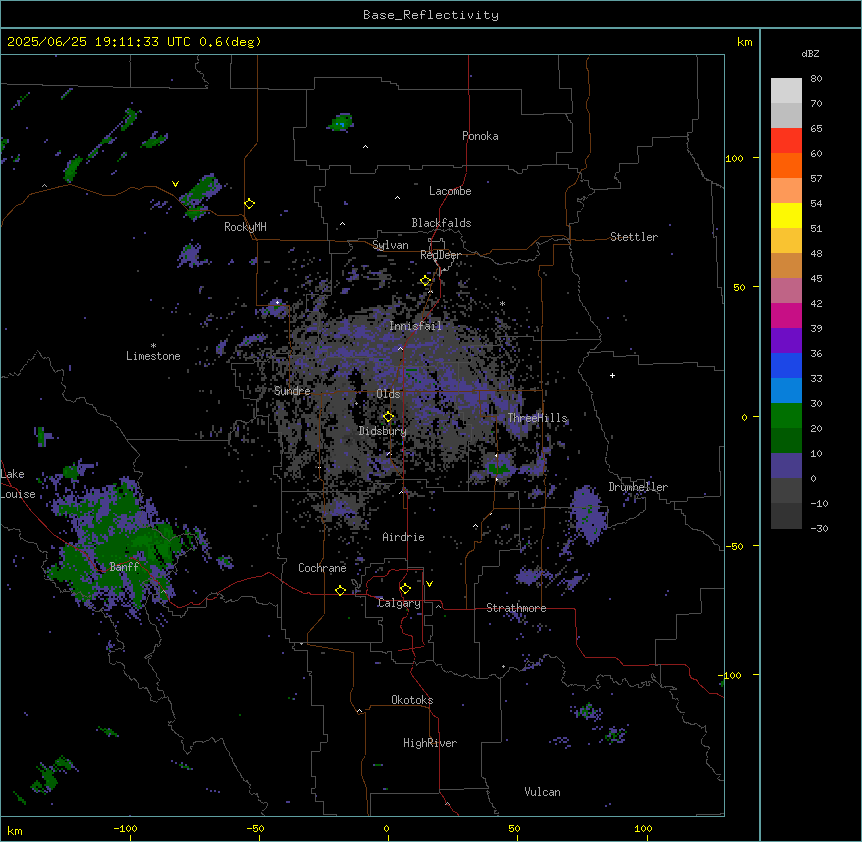862x842 pixels.
Task: Click the Sylvan label
Action: coord(390,245)
